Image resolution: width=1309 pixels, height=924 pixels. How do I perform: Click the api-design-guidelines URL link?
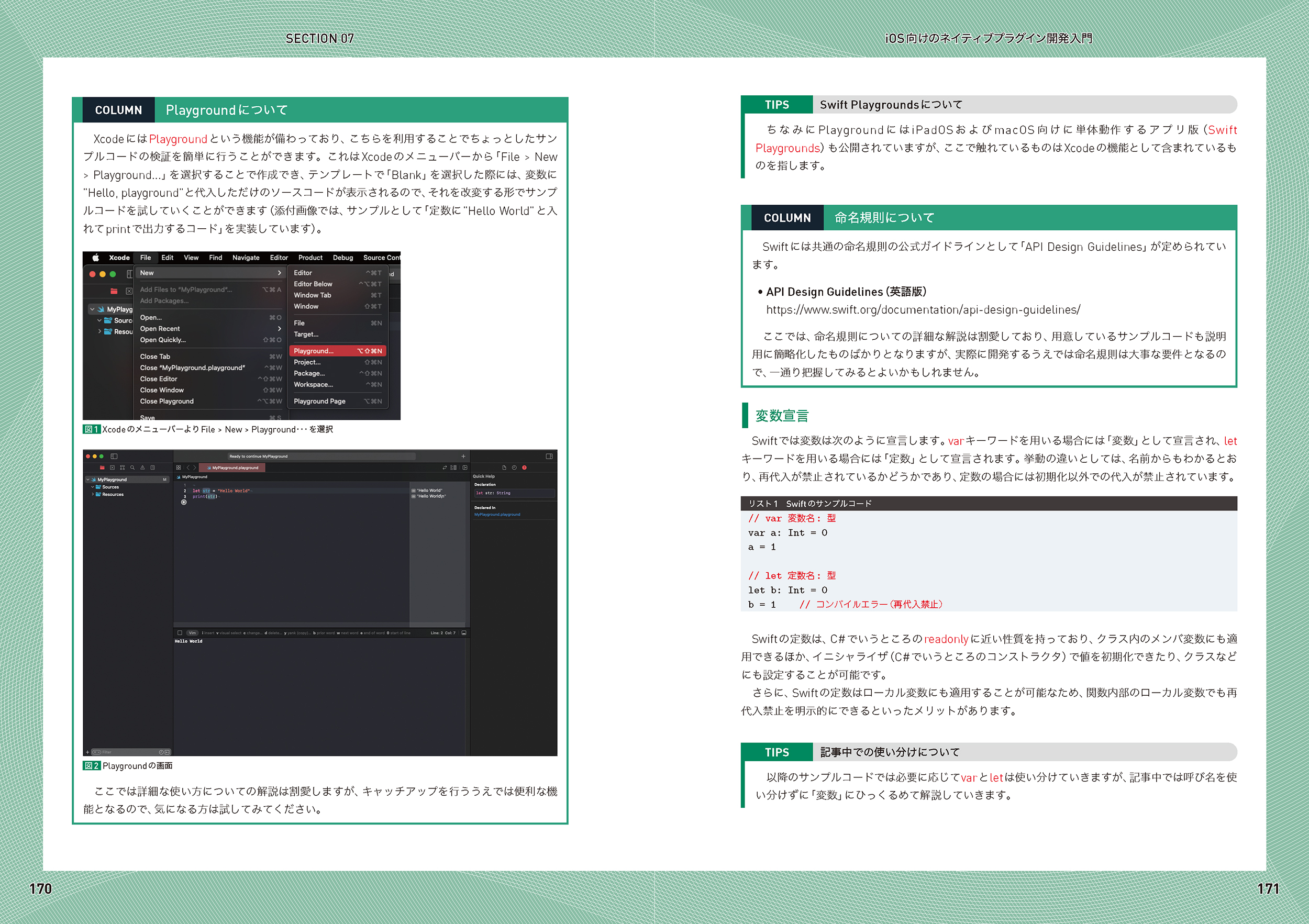(923, 309)
